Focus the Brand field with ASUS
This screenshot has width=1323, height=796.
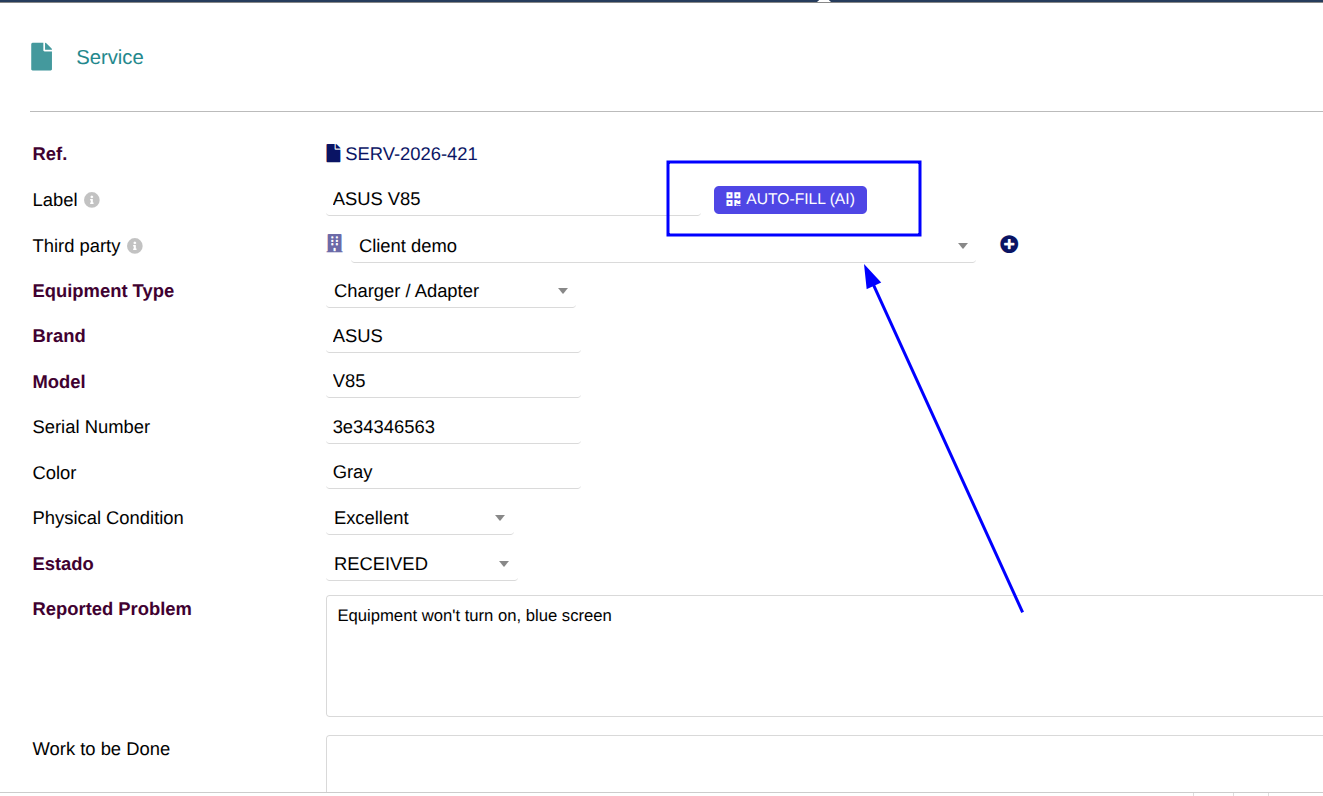(453, 336)
